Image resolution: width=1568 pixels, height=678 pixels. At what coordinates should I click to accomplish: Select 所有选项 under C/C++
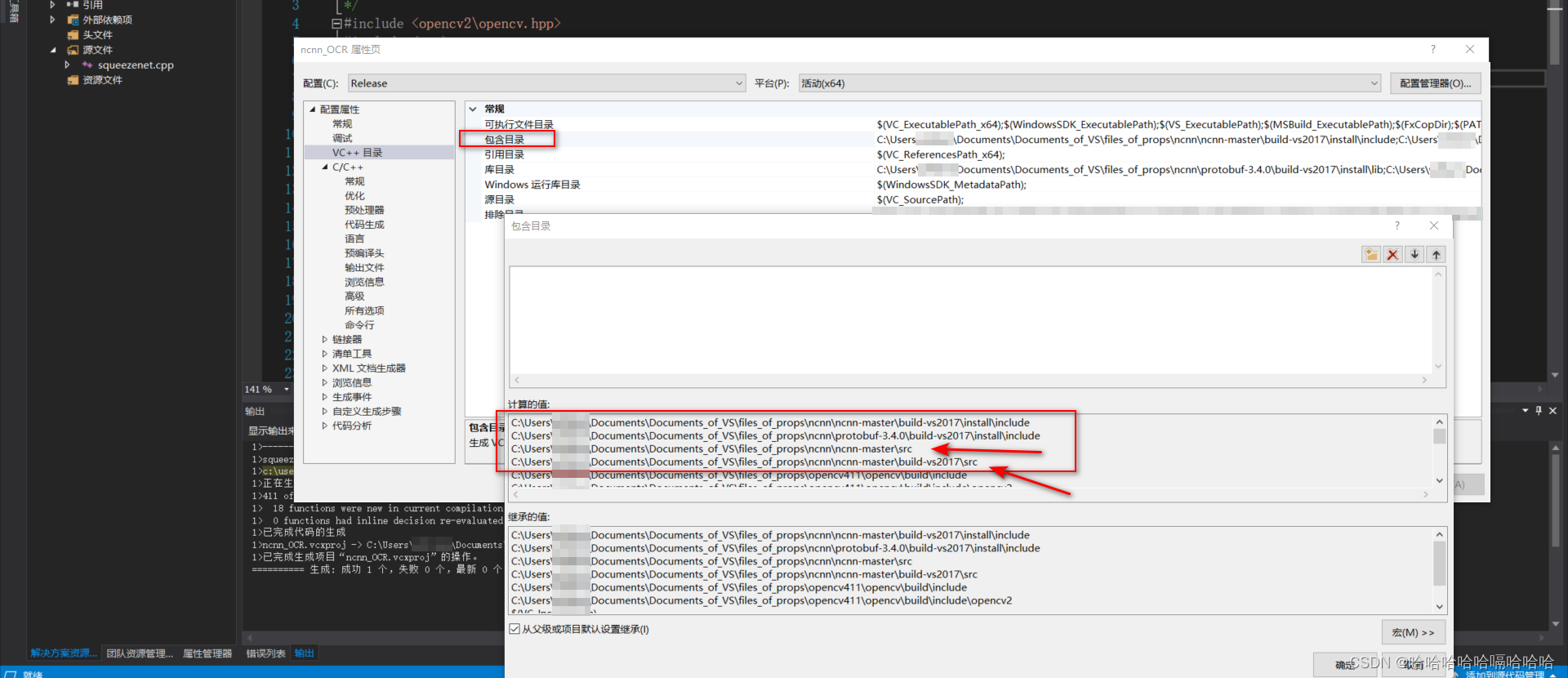point(364,310)
